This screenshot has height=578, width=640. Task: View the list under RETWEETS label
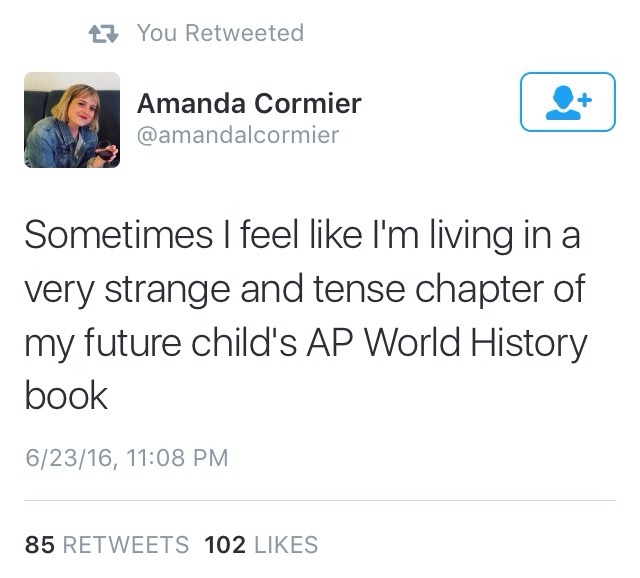pyautogui.click(x=125, y=545)
